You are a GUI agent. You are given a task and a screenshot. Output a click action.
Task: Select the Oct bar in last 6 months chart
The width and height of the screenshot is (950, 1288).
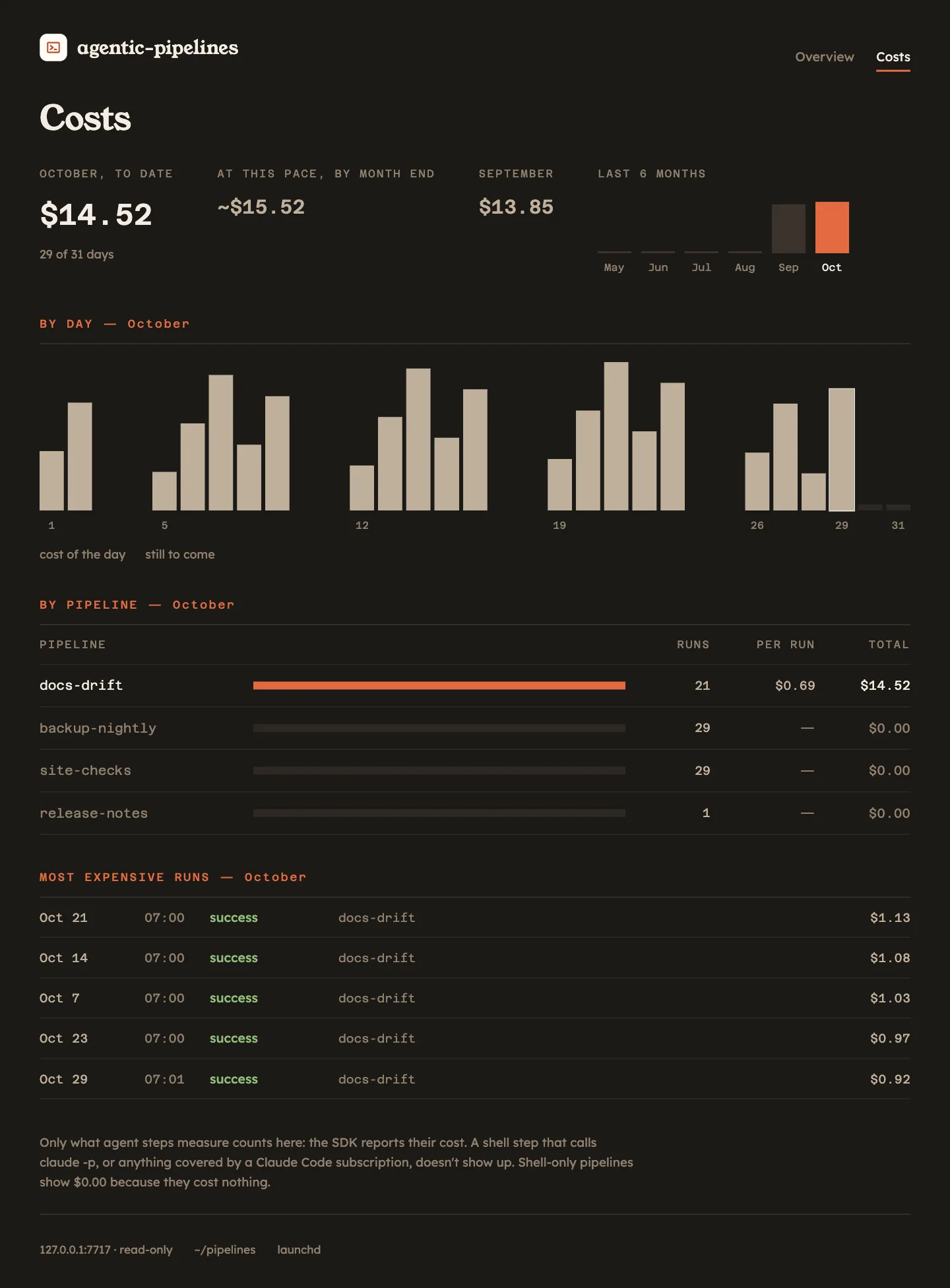click(x=832, y=228)
